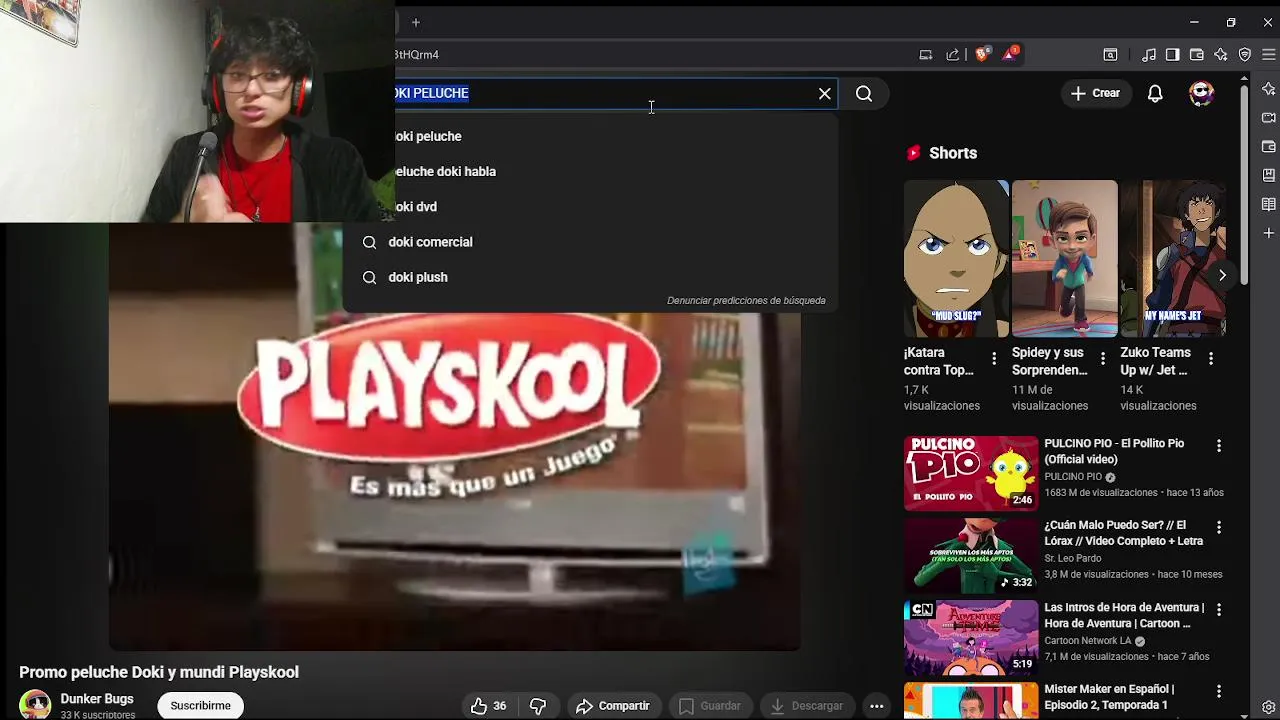
Task: Open the Pulcino Pio video thumbnail
Action: [x=971, y=473]
